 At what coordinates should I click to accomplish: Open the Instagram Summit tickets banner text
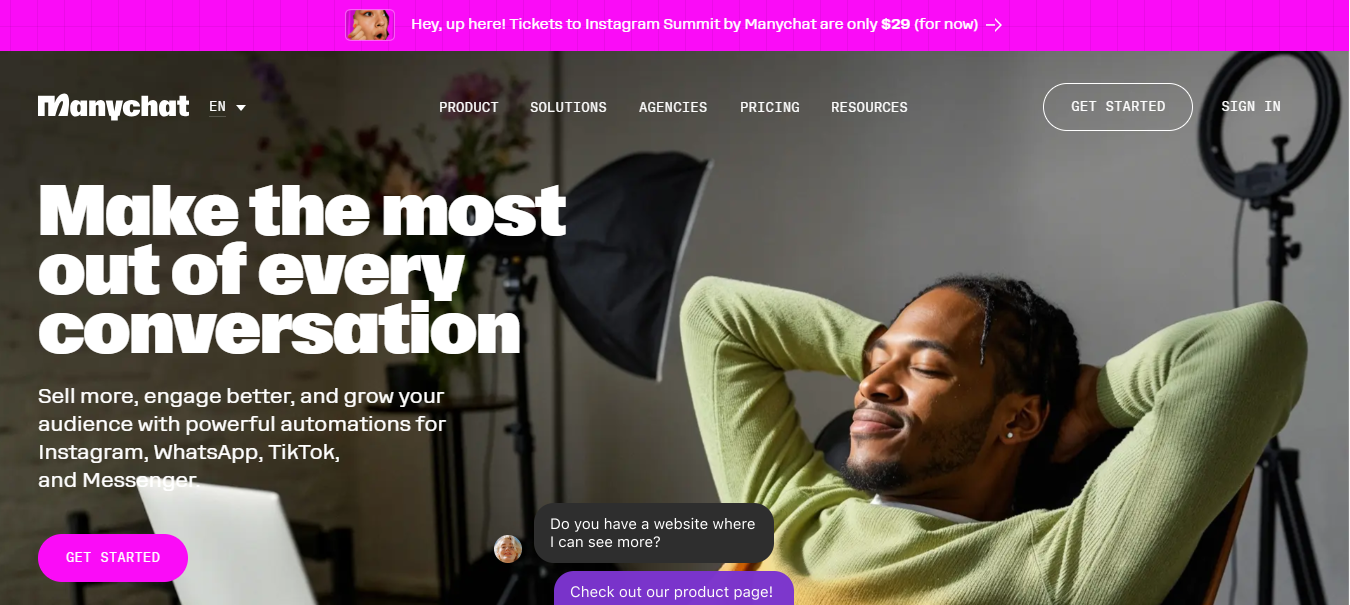click(x=694, y=25)
